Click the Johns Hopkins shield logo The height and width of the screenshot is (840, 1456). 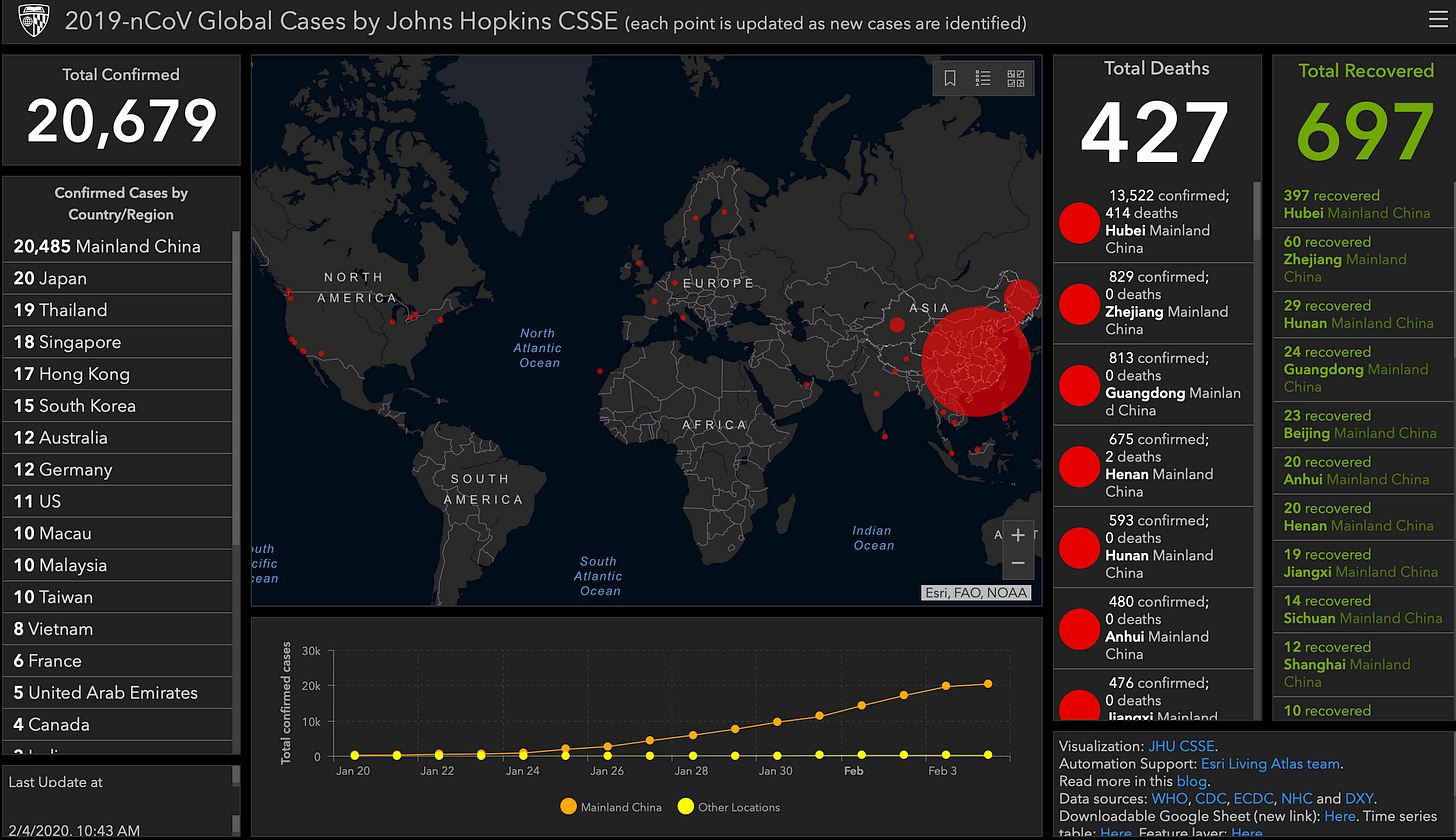coord(32,20)
